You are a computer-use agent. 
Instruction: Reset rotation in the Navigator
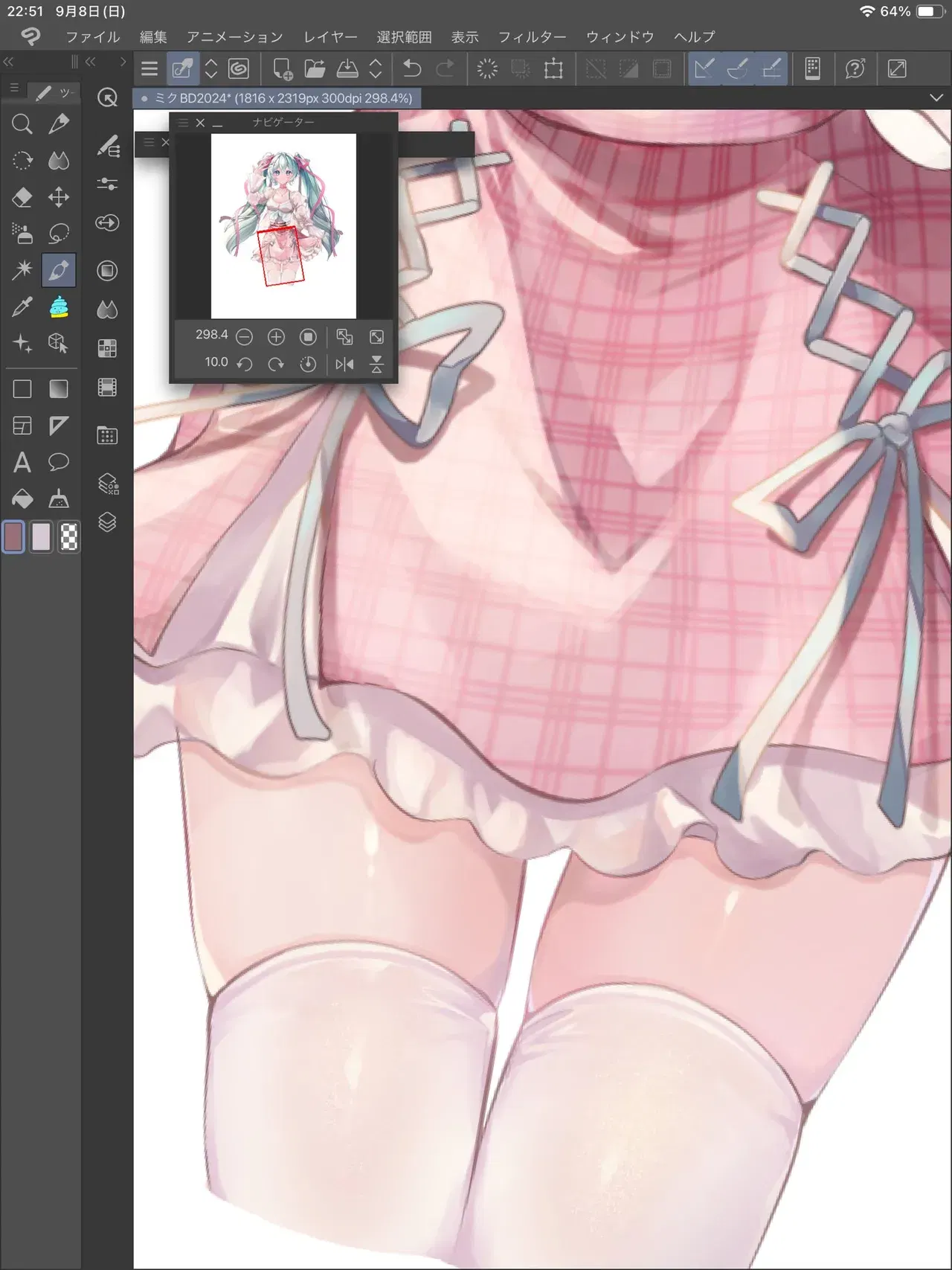(x=308, y=364)
